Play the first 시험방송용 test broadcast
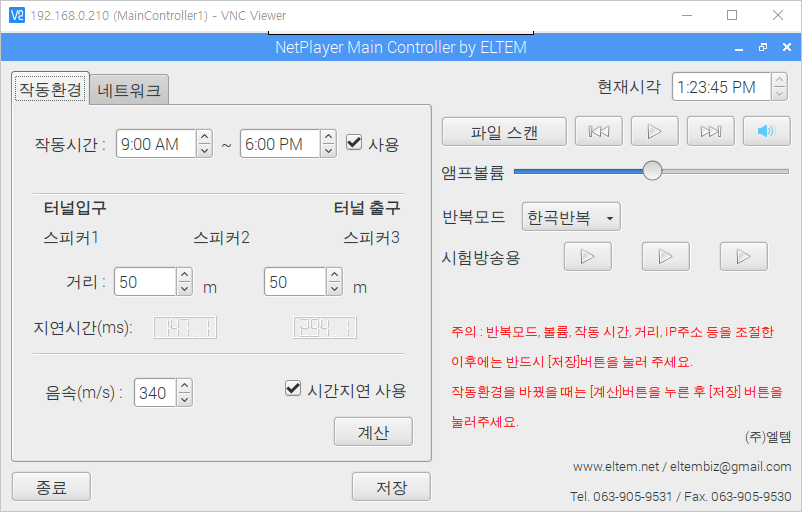The width and height of the screenshot is (802, 512). (587, 257)
